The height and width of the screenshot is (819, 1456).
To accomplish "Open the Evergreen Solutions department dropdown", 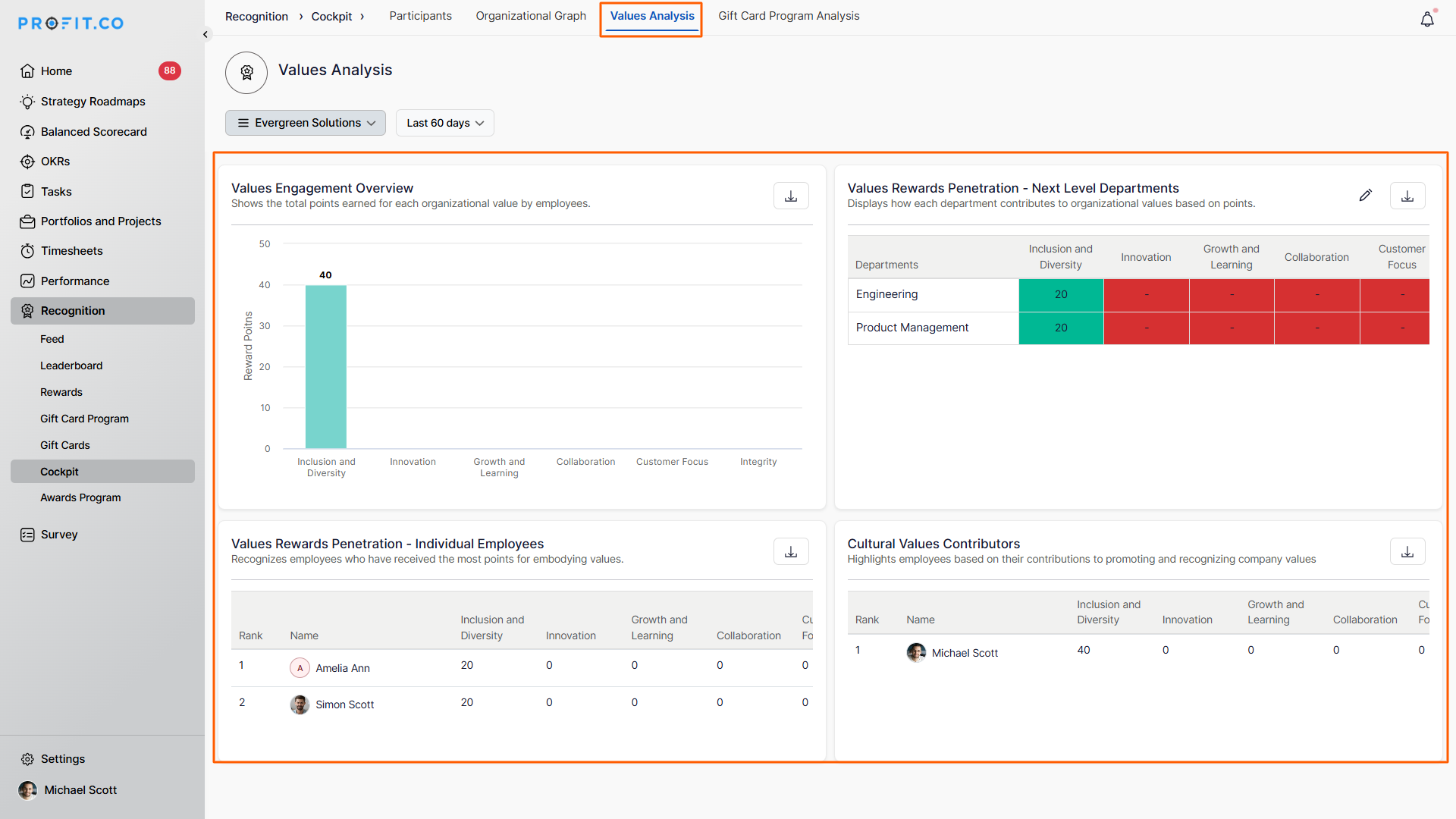I will tap(306, 123).
